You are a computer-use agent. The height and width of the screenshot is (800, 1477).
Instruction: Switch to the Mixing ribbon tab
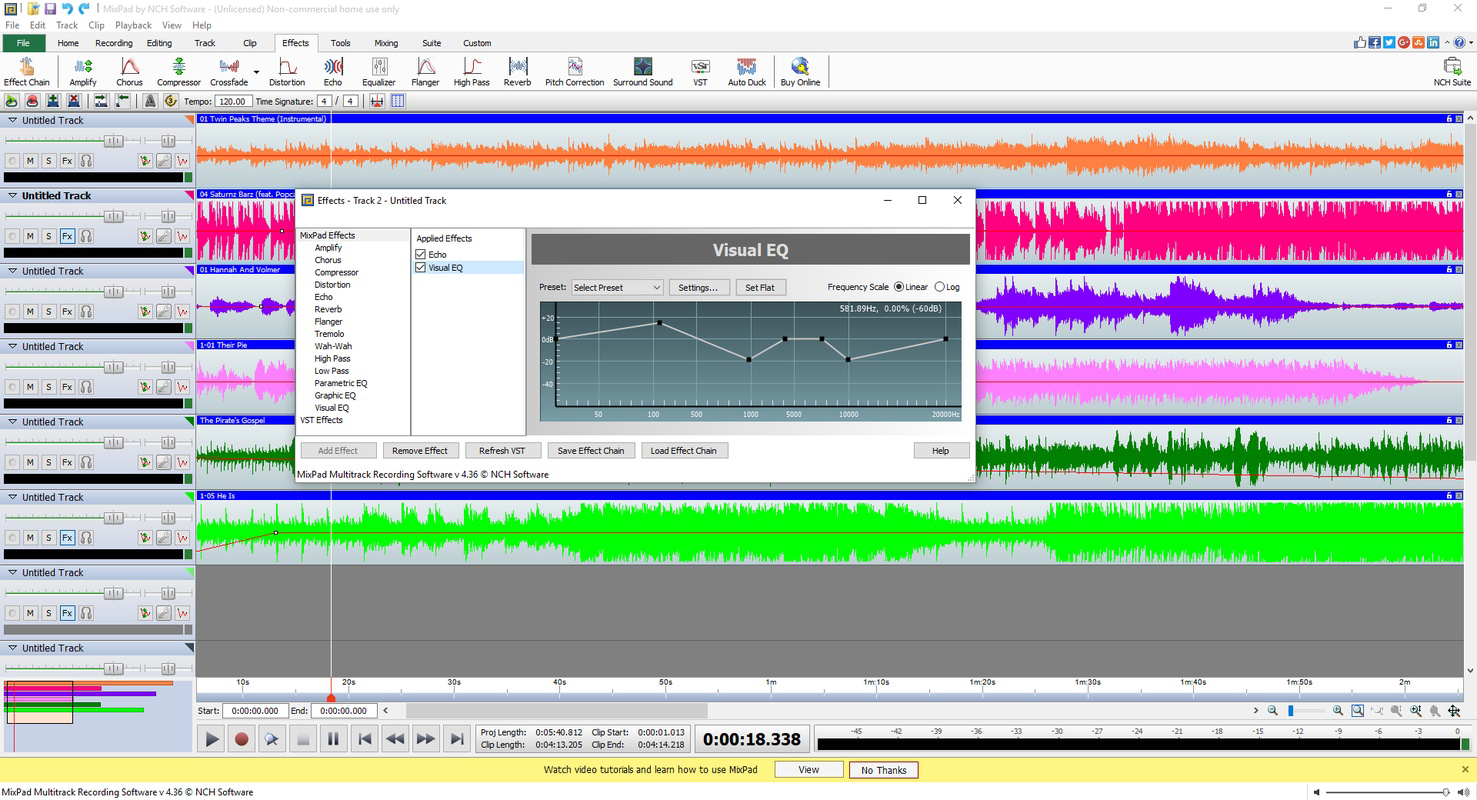click(386, 43)
